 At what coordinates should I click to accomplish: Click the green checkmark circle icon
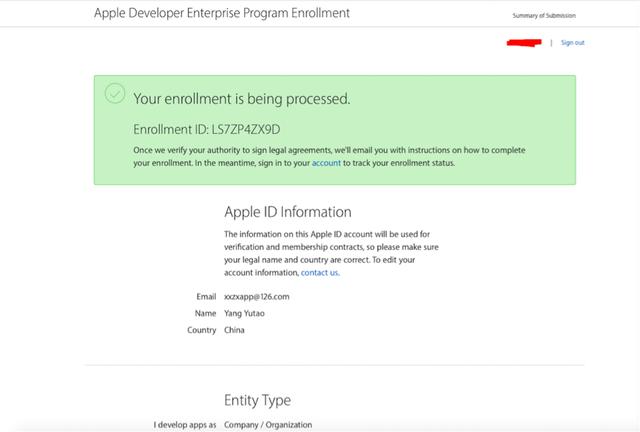coord(115,93)
